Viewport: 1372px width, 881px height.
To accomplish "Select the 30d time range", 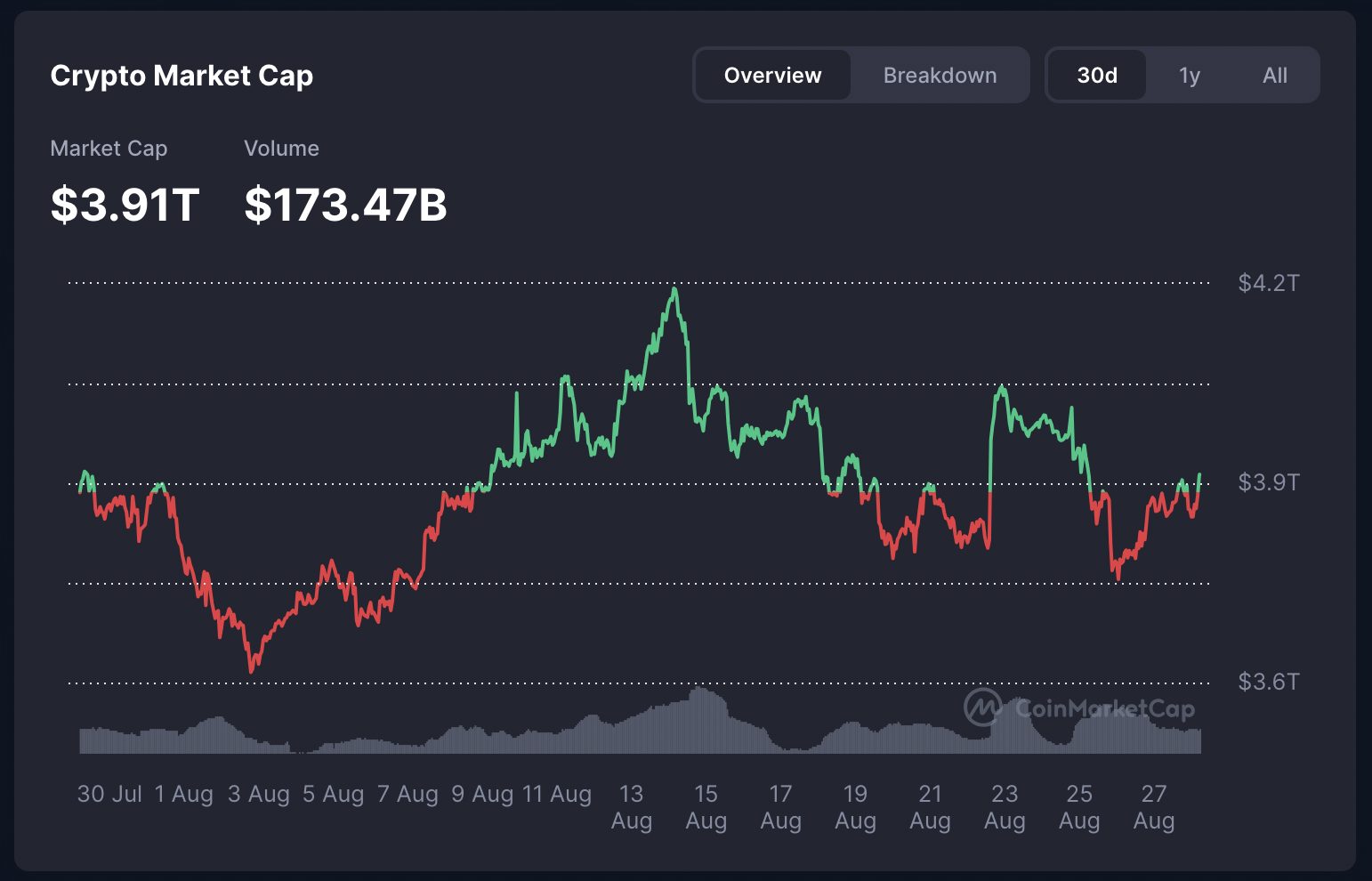I will point(1097,76).
